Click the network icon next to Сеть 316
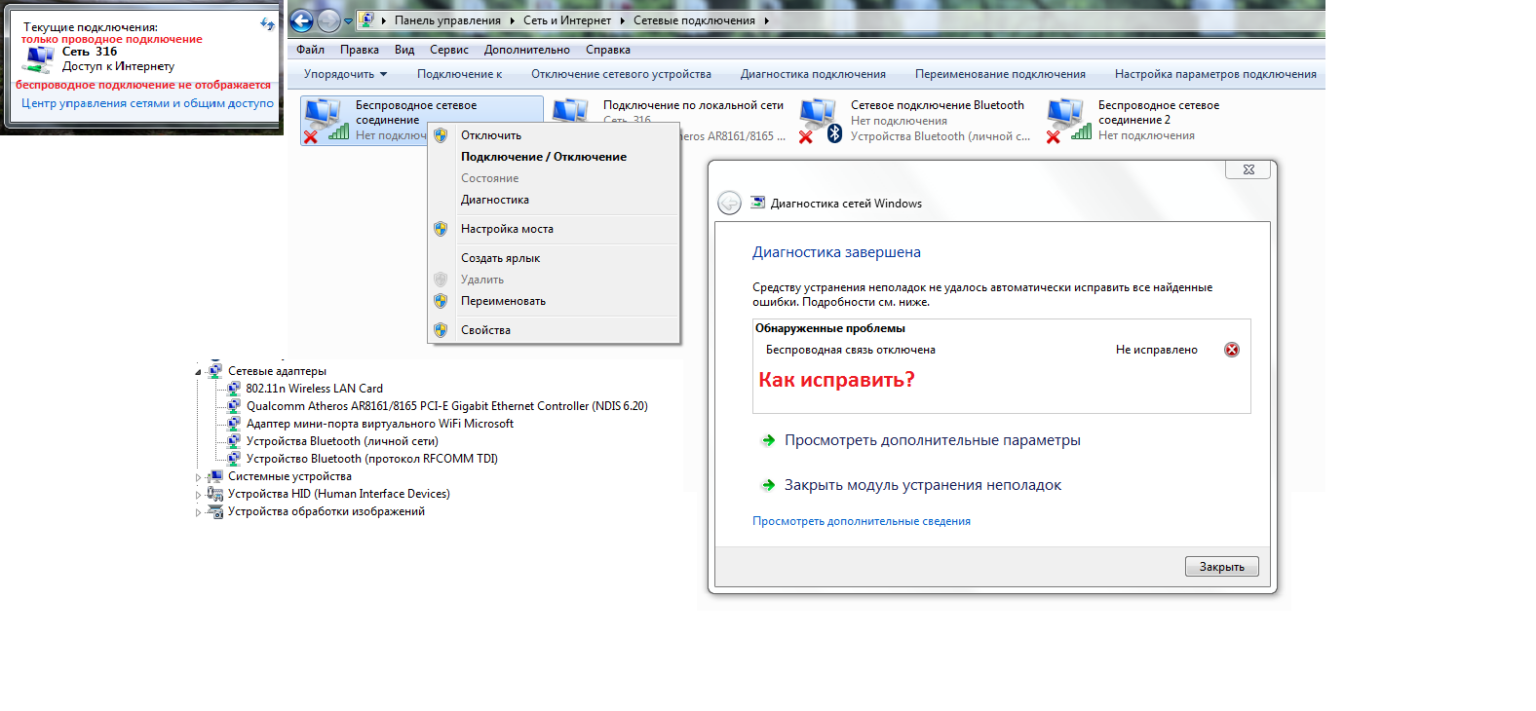 point(38,59)
